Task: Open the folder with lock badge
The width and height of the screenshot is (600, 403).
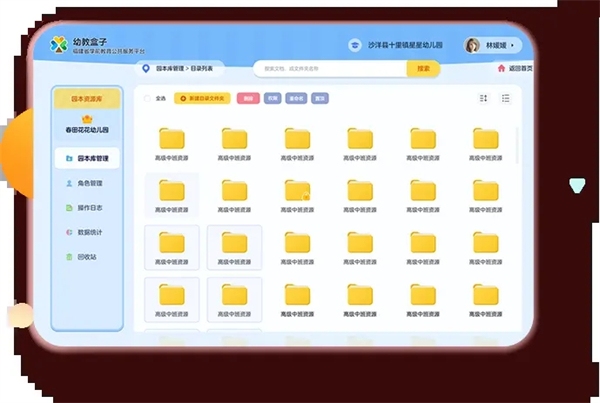Action: pos(297,190)
